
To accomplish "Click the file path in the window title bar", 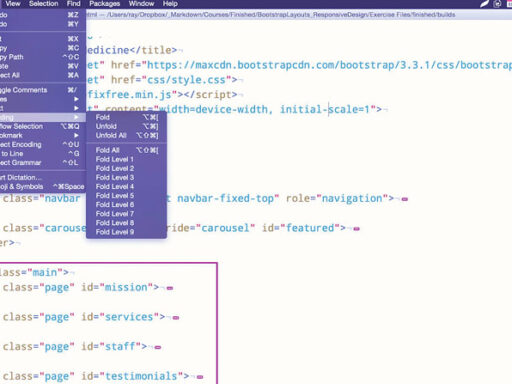I will pyautogui.click(x=281, y=15).
